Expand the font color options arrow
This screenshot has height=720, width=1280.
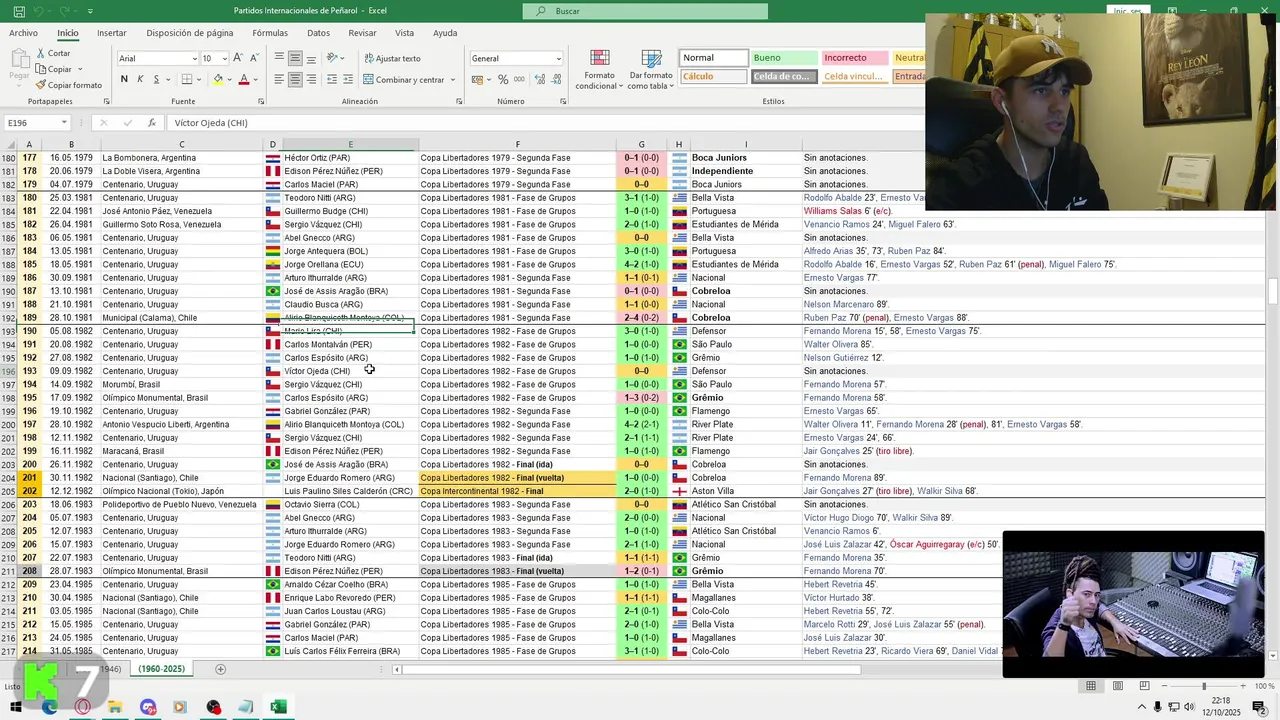point(256,79)
